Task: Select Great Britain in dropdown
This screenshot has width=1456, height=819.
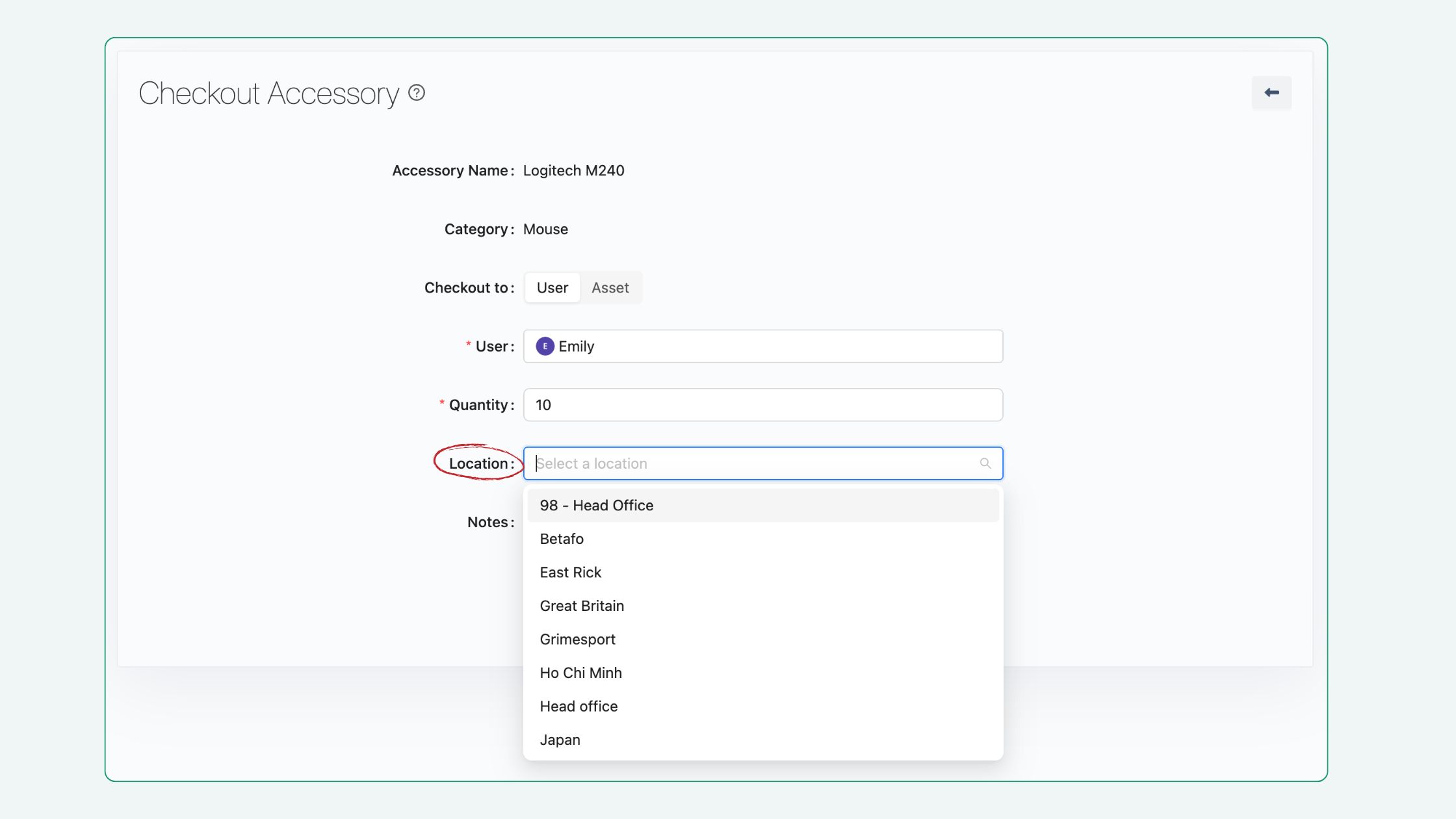Action: [x=582, y=606]
